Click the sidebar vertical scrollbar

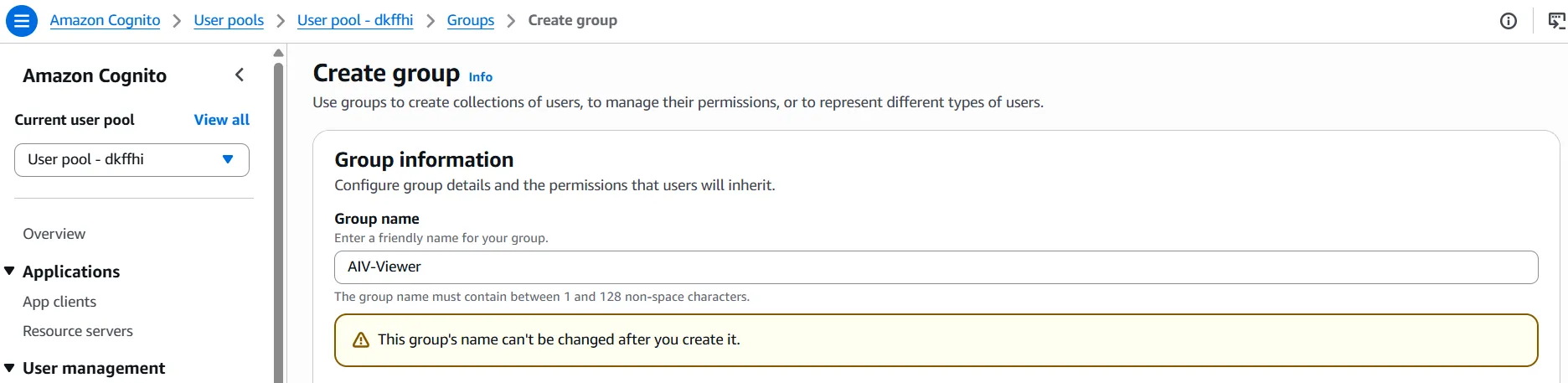tap(279, 223)
